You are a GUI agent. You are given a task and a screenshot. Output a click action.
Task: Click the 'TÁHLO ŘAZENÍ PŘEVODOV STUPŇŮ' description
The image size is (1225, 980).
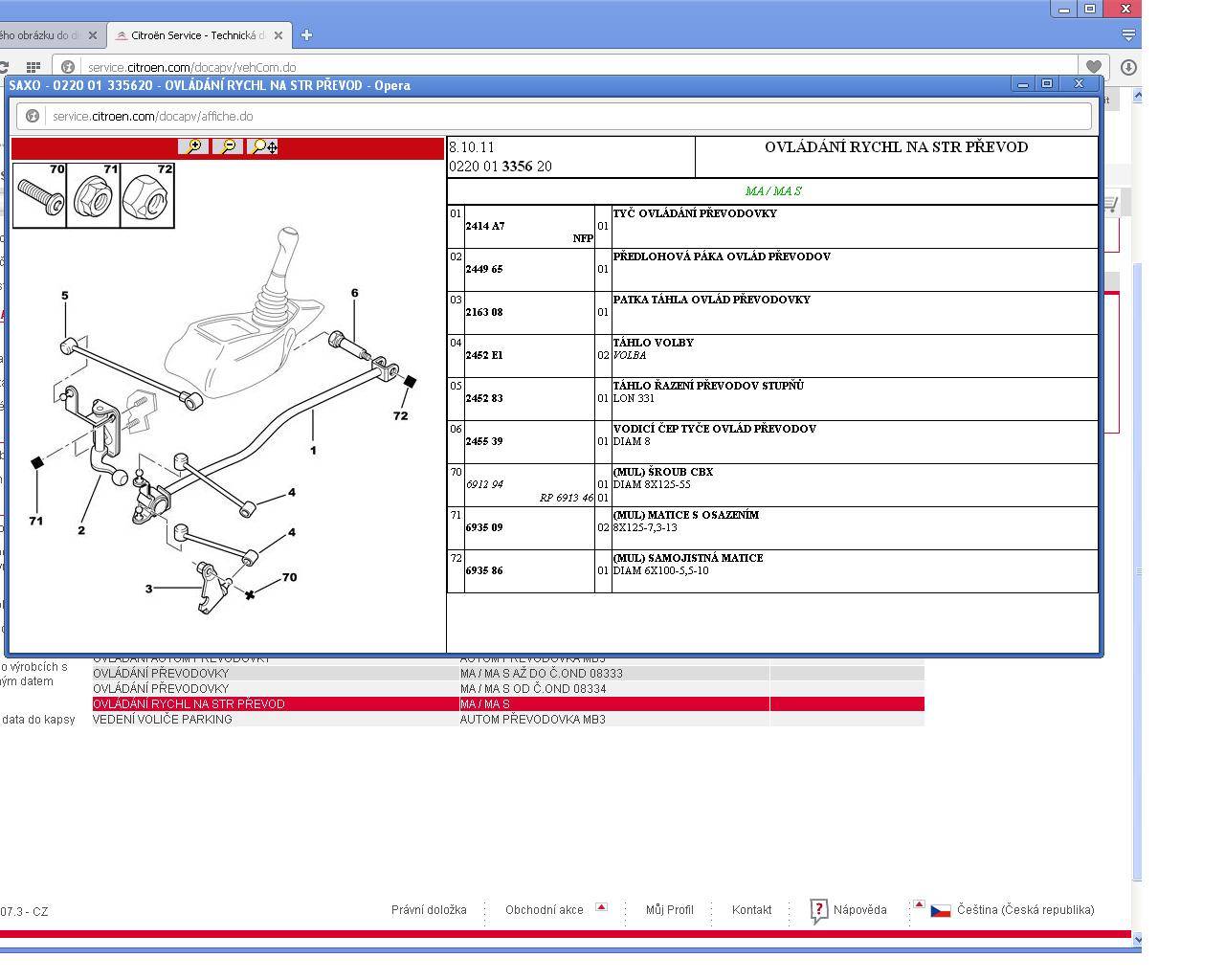[708, 386]
